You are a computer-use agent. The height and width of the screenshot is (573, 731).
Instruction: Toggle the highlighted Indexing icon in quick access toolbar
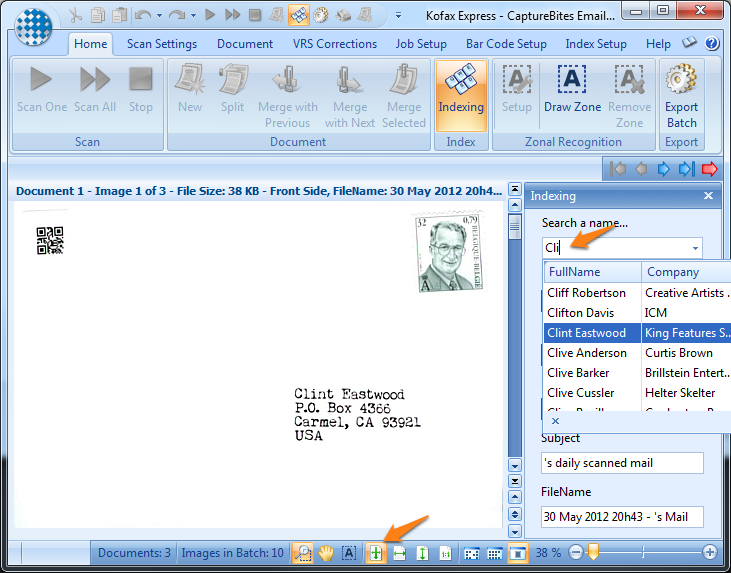(299, 15)
